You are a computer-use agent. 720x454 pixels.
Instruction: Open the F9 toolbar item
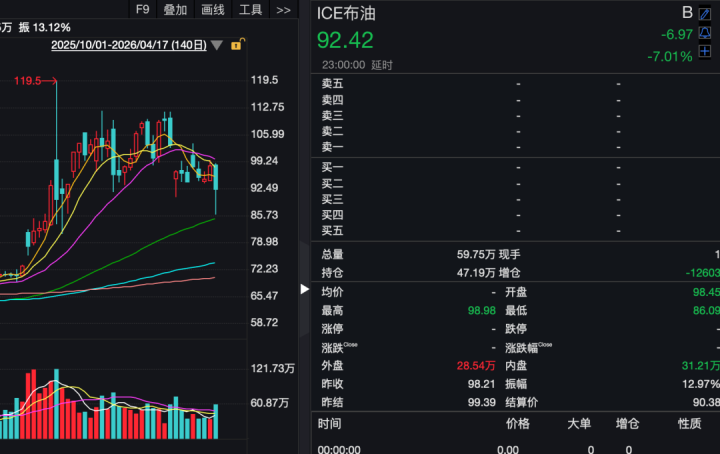(x=142, y=10)
